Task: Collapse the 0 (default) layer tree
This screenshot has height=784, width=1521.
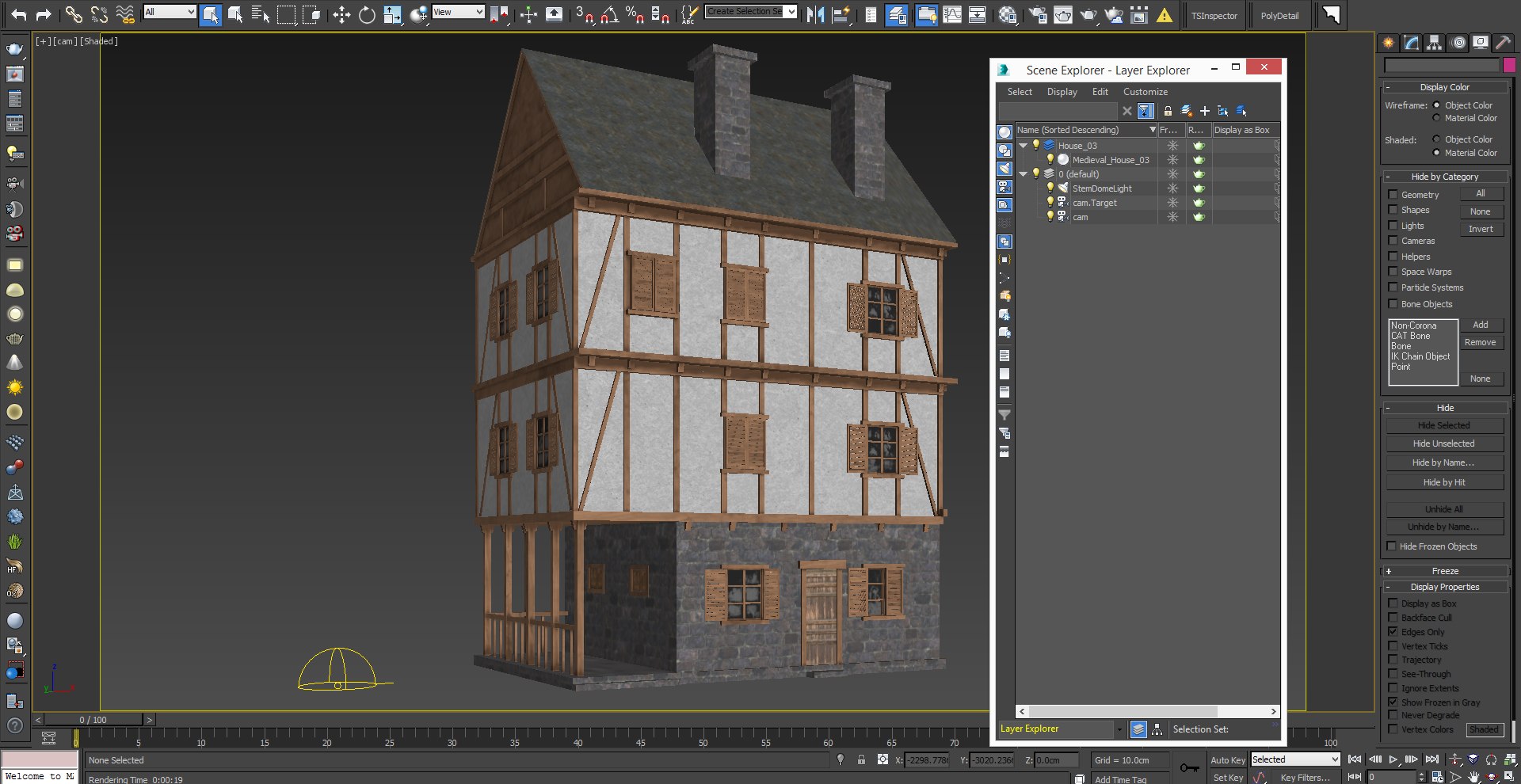Action: click(1023, 173)
